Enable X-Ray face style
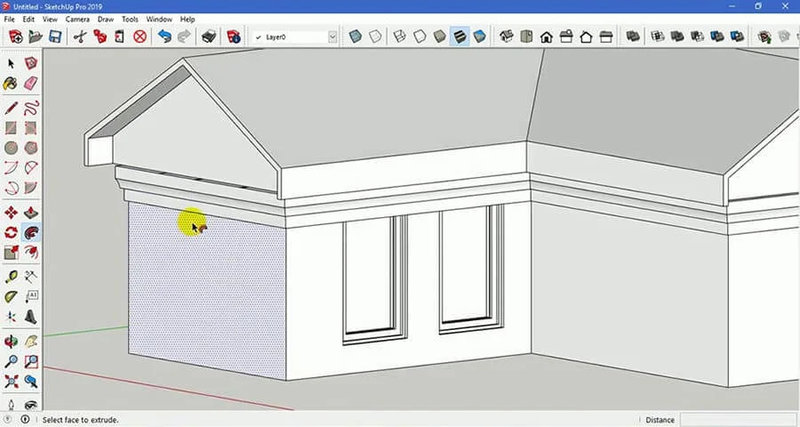This screenshot has width=800, height=427. click(355, 37)
